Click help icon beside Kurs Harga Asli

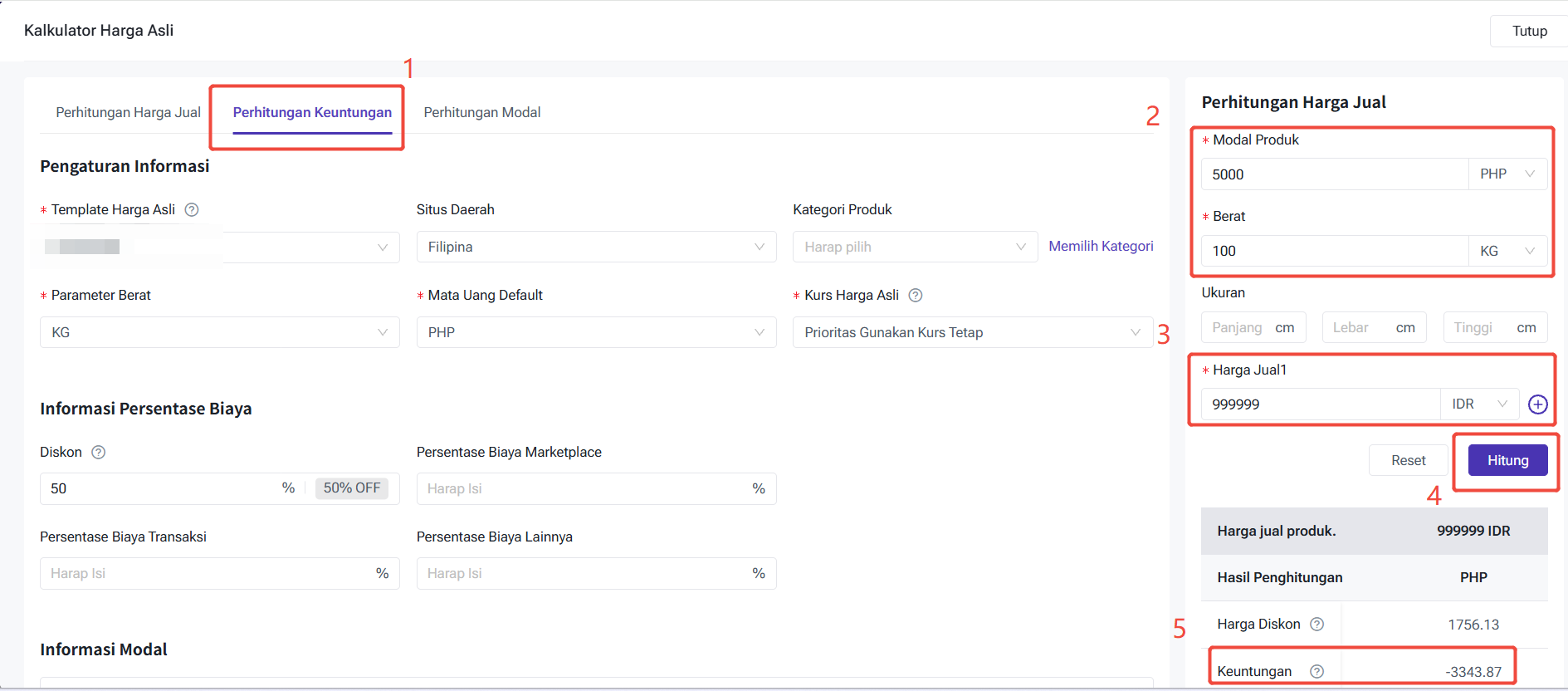pos(916,296)
